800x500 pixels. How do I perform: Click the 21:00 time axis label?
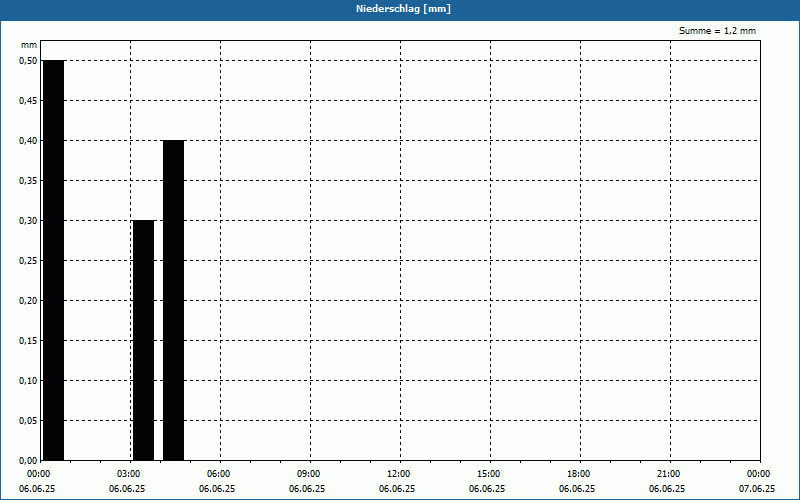[x=669, y=474]
